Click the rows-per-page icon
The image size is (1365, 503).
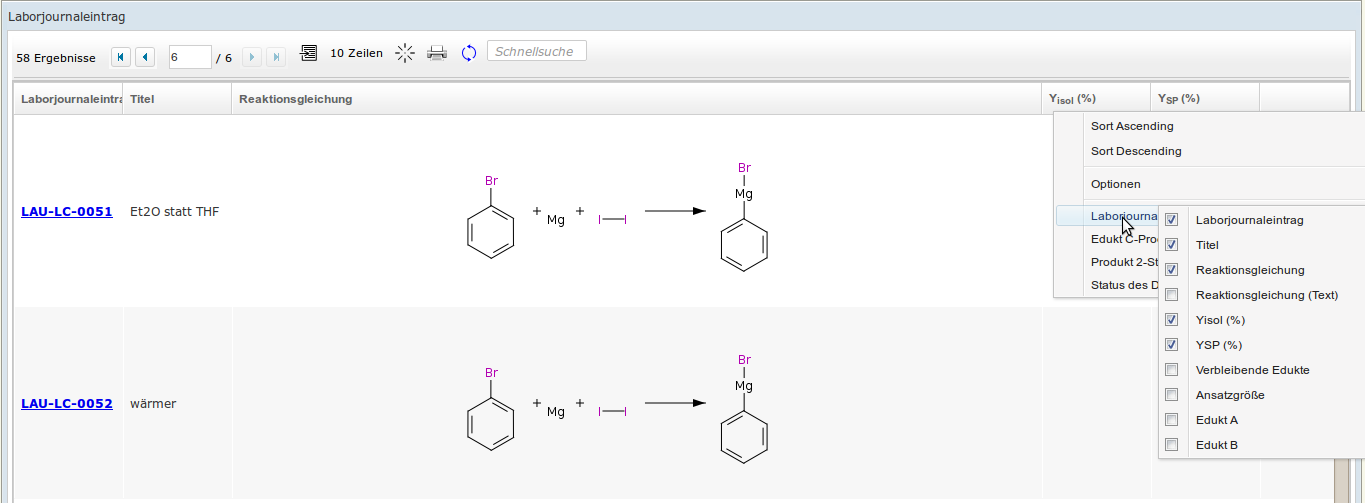click(x=309, y=54)
